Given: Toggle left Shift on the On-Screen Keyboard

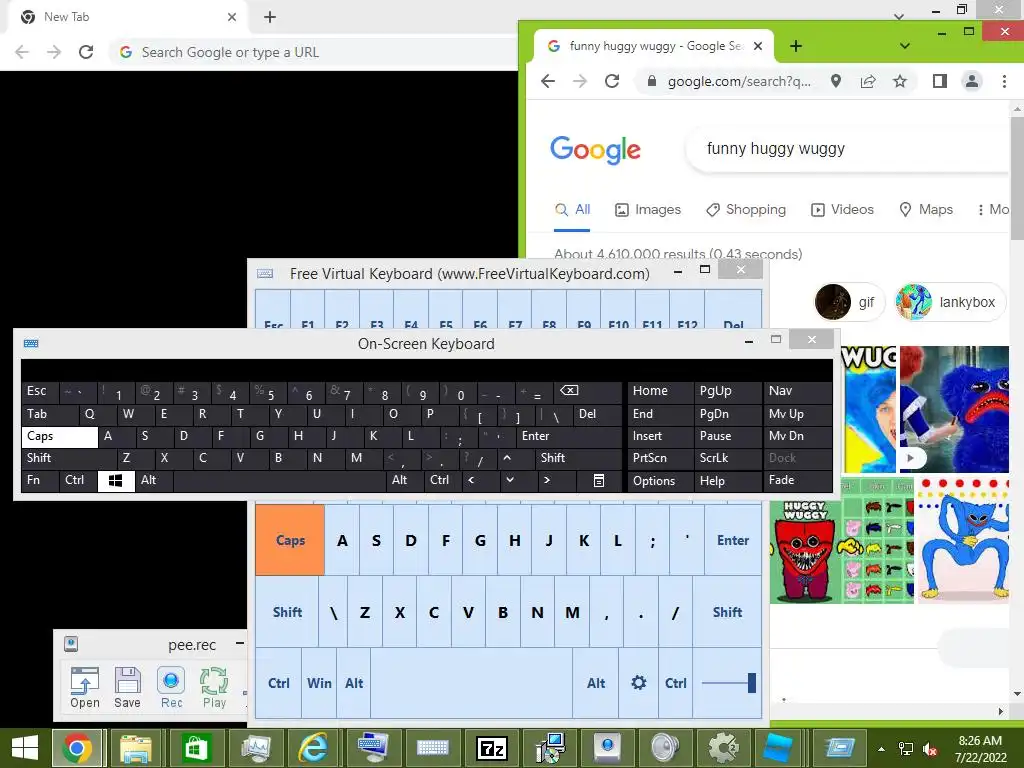Looking at the screenshot, I should (x=69, y=458).
